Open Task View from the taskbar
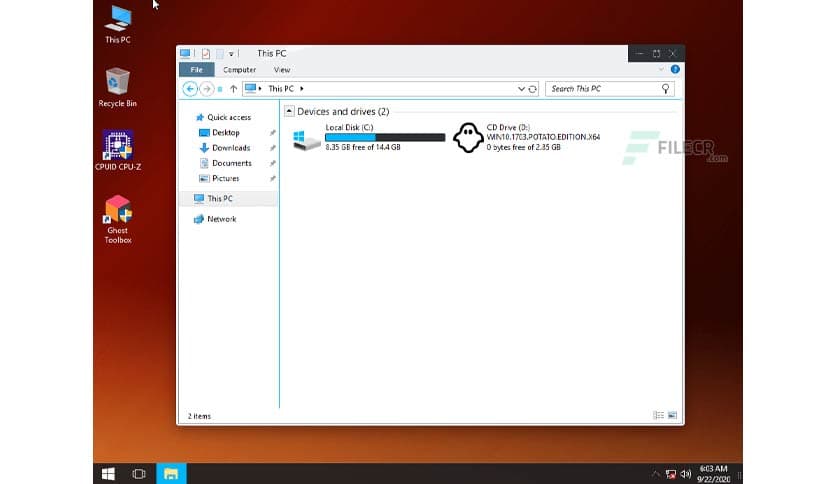Viewport: 836px width, 484px height. pyautogui.click(x=139, y=473)
